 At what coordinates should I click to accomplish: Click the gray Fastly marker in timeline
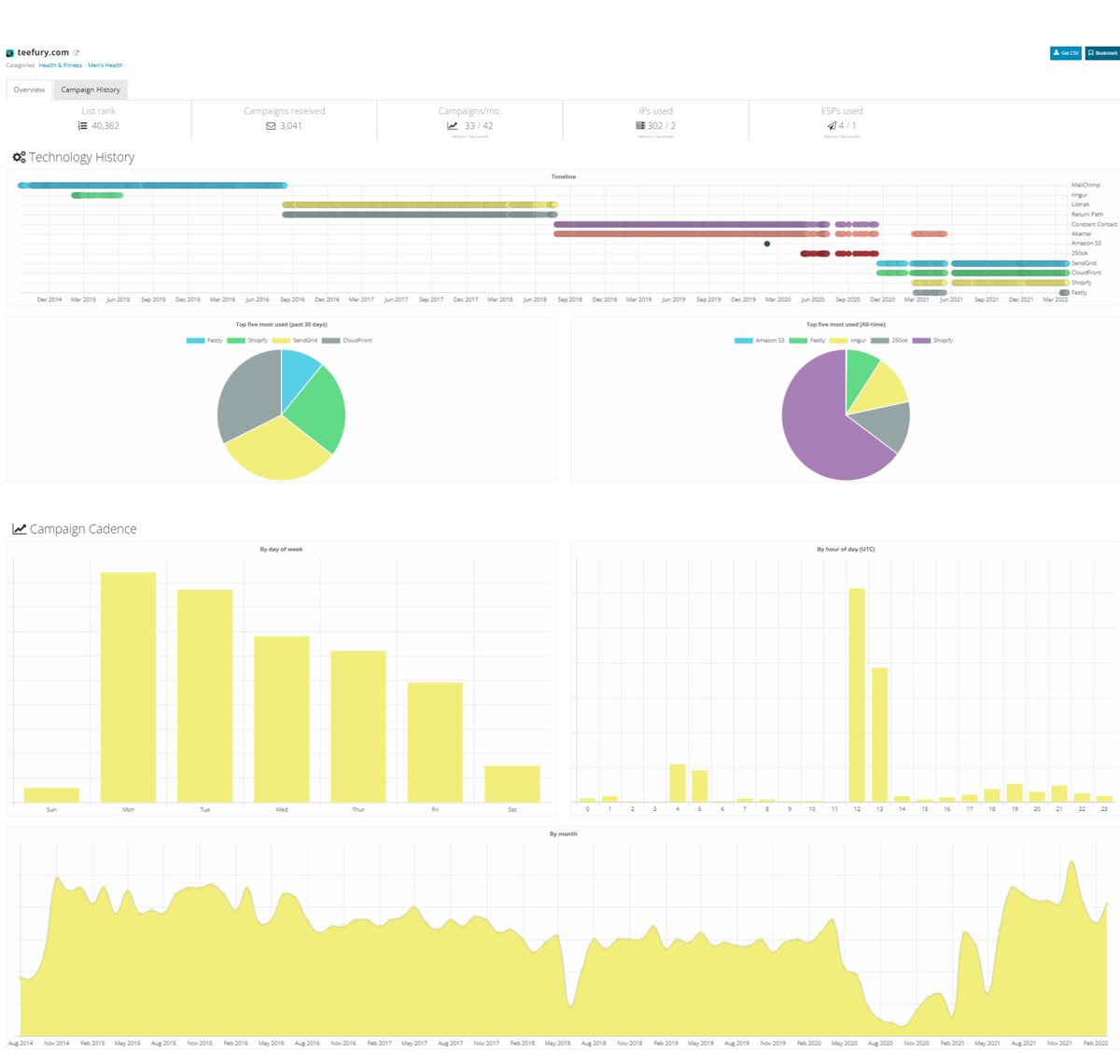(x=1065, y=293)
